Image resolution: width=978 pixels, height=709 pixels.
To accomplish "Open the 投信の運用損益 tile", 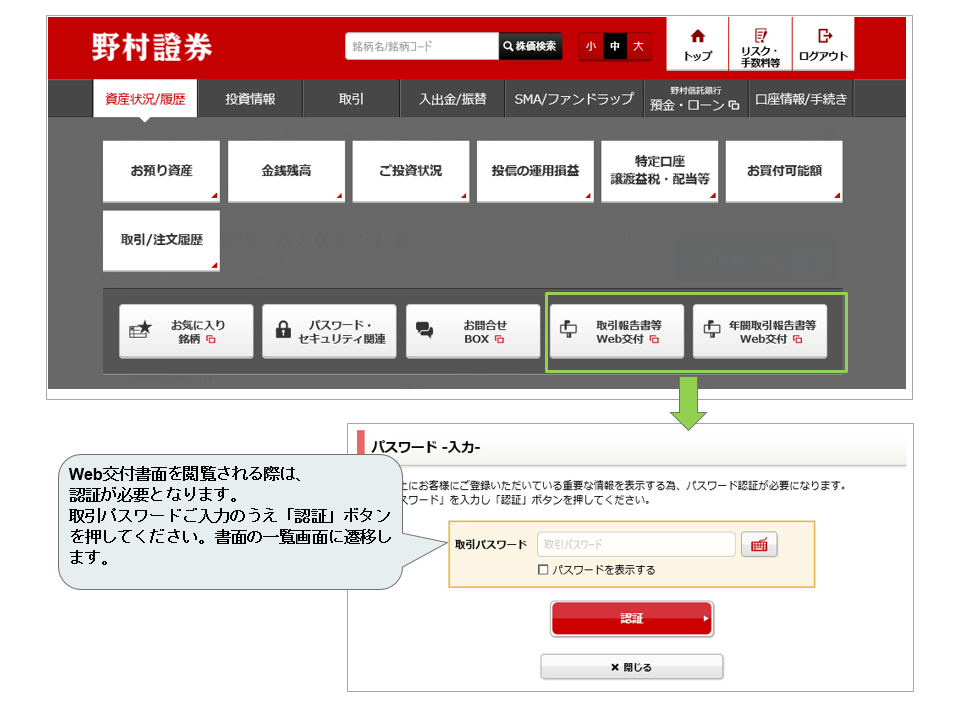I will (535, 171).
